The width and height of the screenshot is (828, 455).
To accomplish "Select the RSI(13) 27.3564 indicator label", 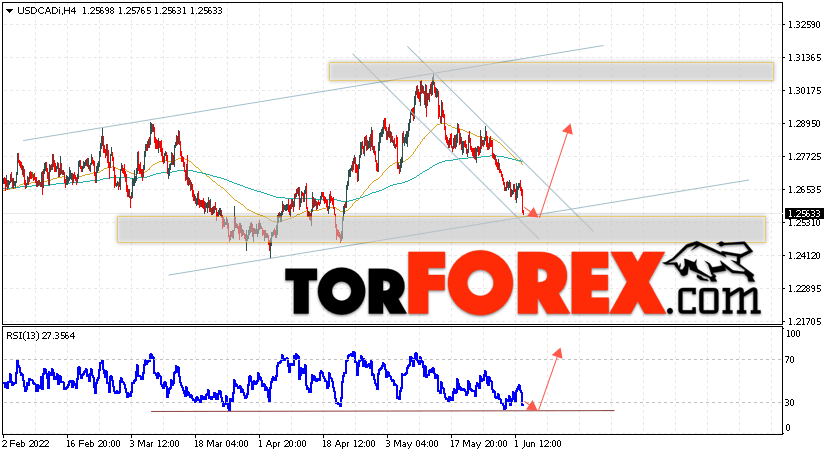I will point(41,336).
